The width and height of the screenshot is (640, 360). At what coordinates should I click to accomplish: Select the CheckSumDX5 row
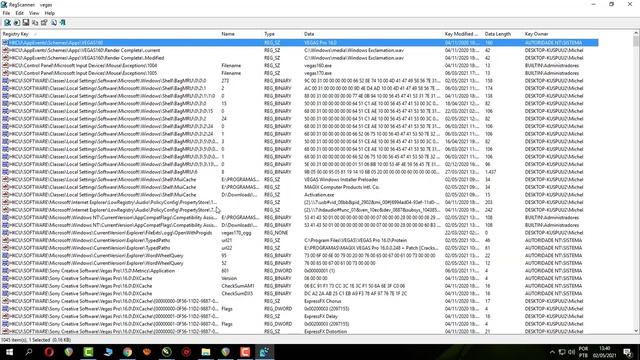point(300,293)
